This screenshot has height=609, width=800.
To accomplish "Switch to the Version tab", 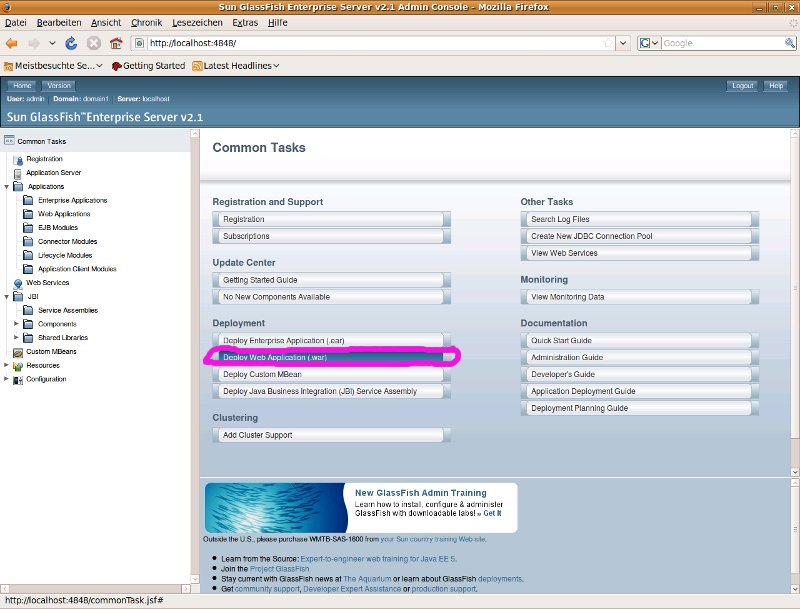I will point(59,86).
